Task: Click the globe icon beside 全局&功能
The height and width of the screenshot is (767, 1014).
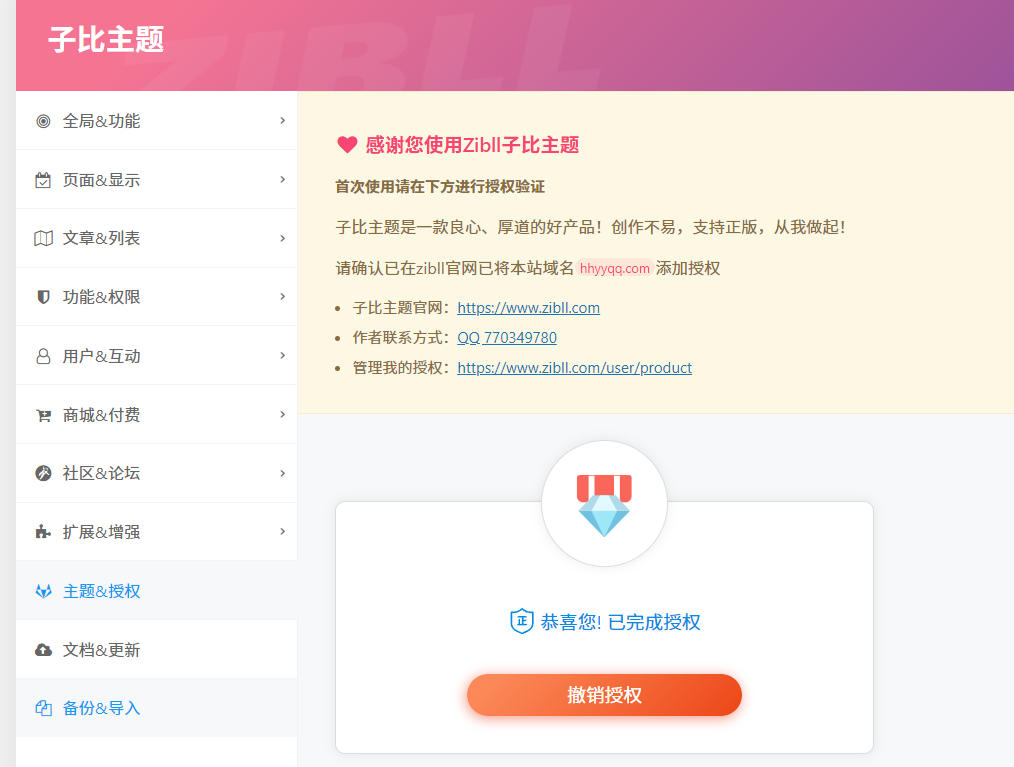Action: 43,120
